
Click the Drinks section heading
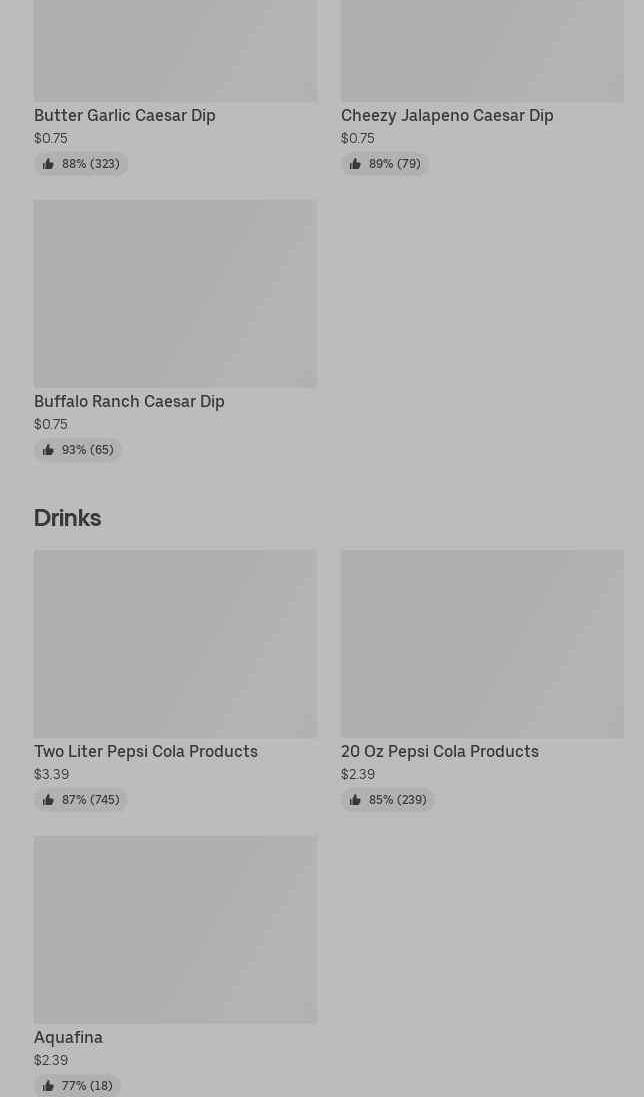(67, 517)
